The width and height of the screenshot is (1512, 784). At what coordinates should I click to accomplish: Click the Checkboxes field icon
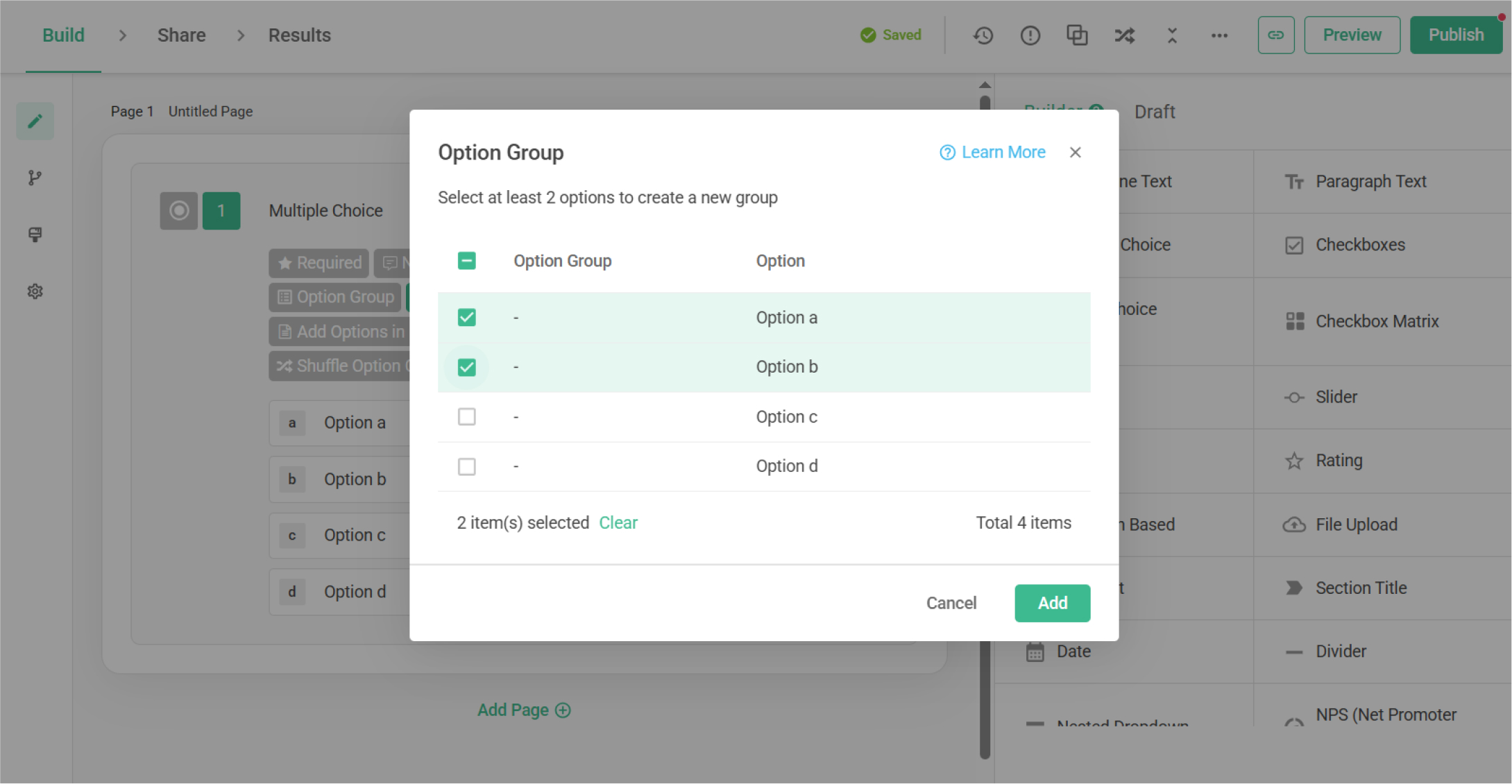1294,246
